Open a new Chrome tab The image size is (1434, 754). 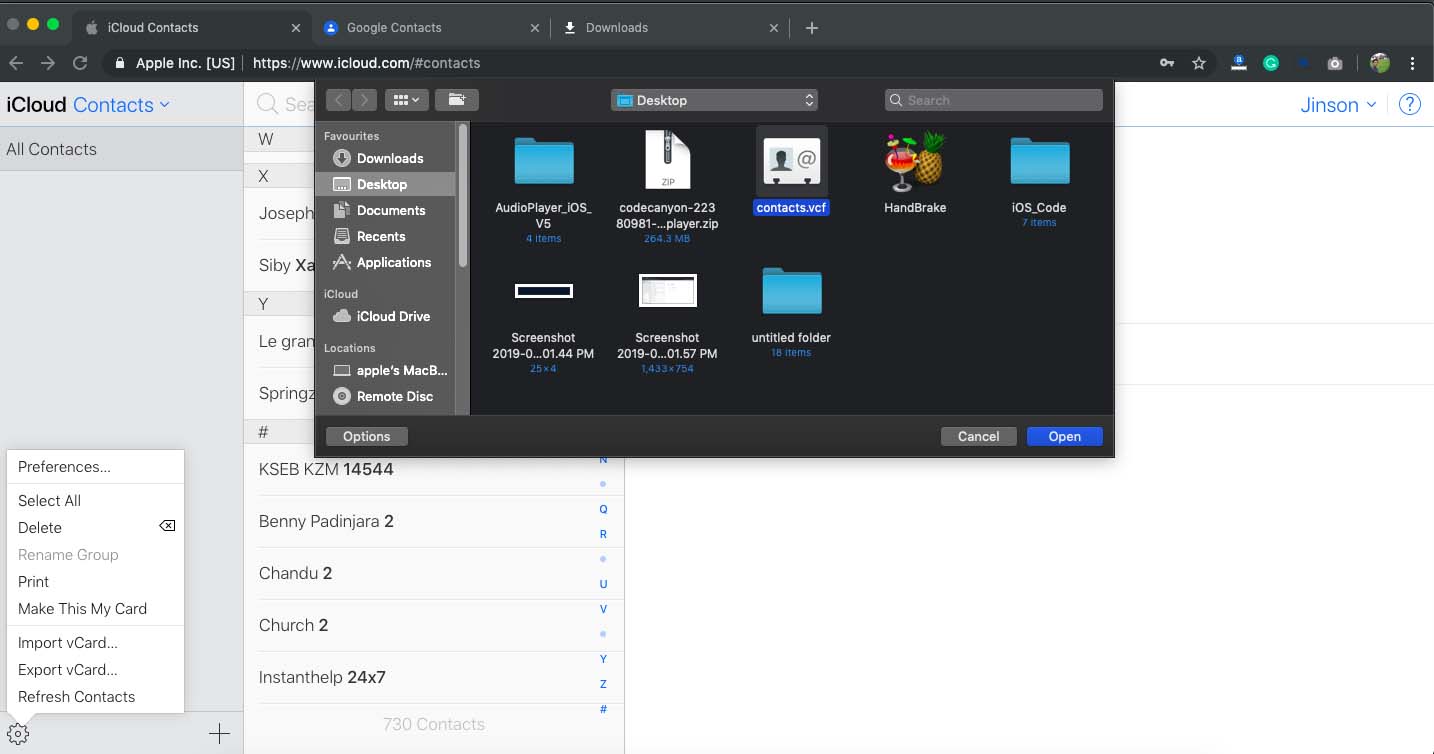[x=812, y=28]
